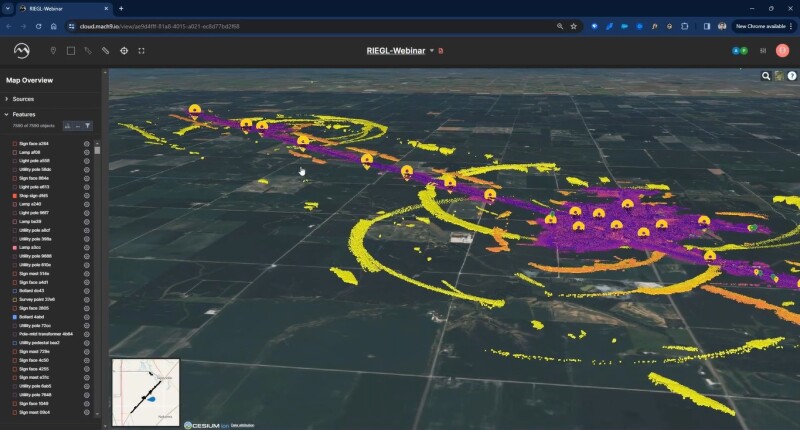Viewport: 800px width, 430px height.
Task: Collapse the Features section
Action: pos(7,114)
